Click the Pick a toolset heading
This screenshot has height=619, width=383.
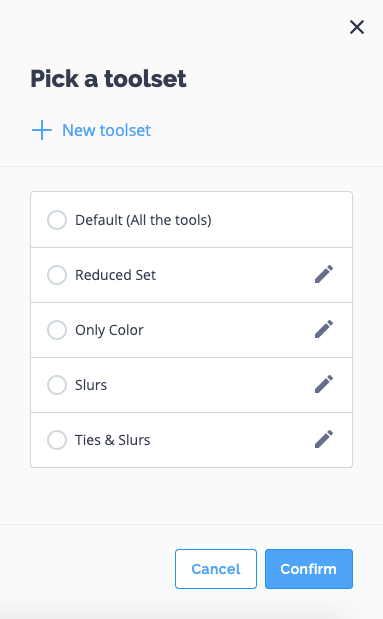point(108,78)
